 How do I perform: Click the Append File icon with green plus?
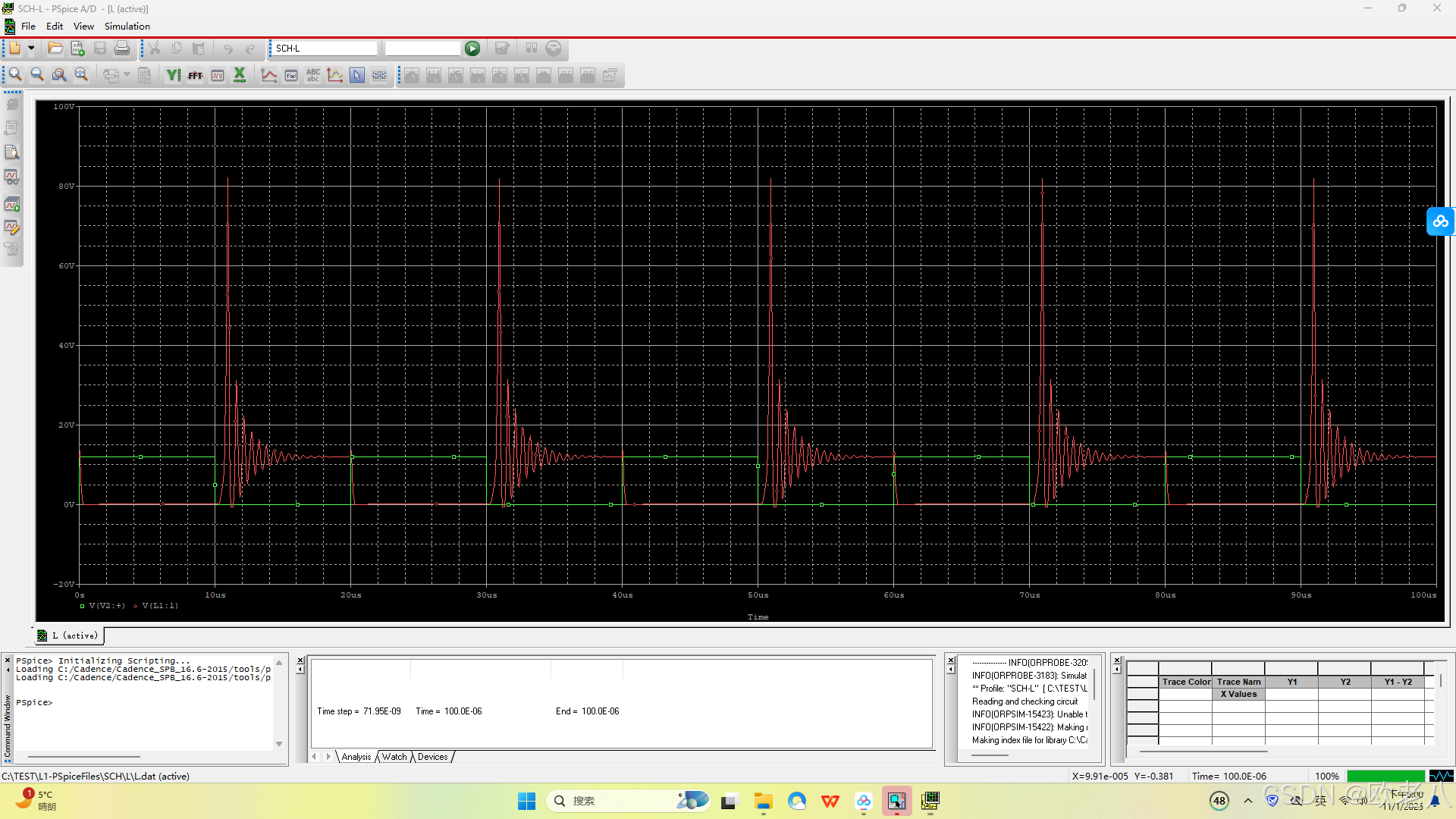tap(77, 49)
